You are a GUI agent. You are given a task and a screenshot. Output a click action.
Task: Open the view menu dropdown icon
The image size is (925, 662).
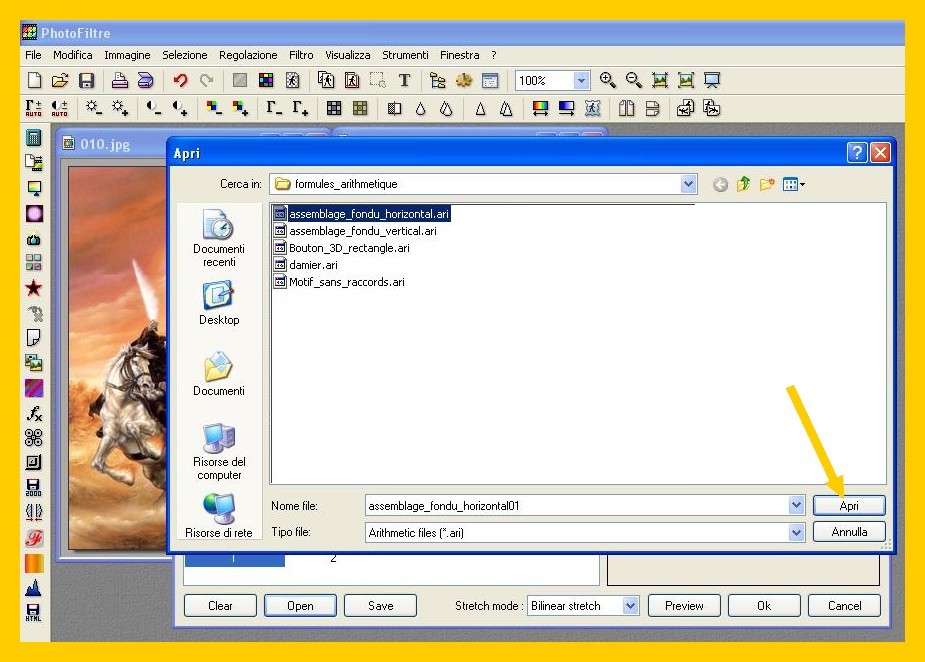pyautogui.click(x=795, y=184)
